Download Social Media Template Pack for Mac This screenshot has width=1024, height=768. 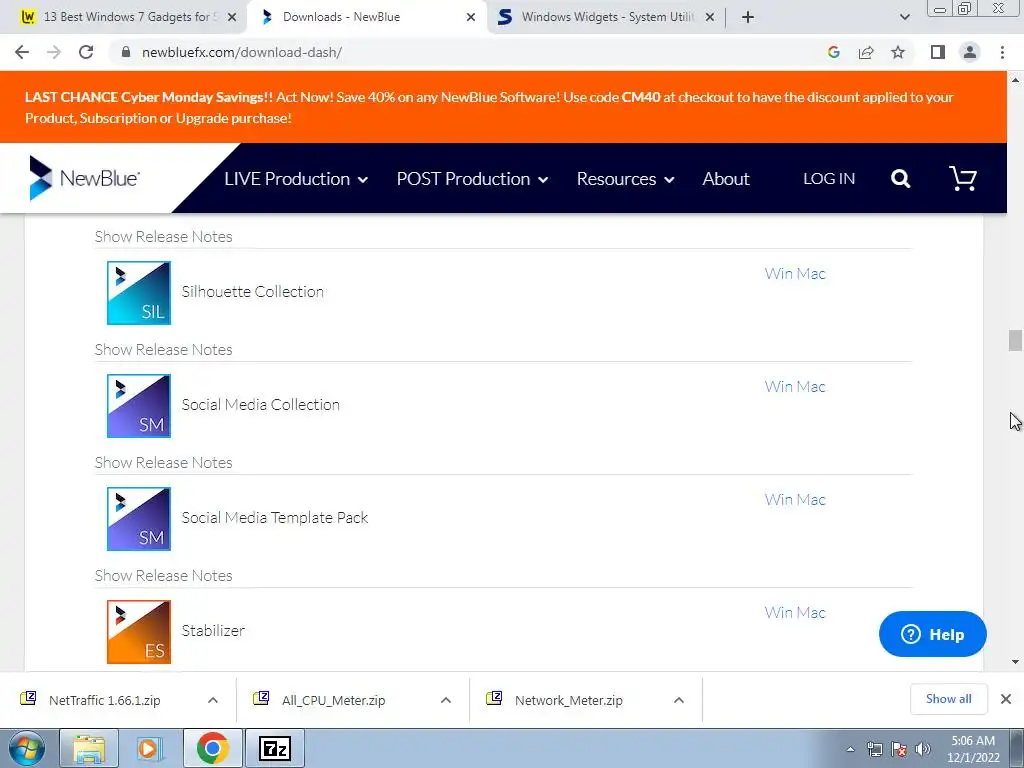tap(811, 500)
